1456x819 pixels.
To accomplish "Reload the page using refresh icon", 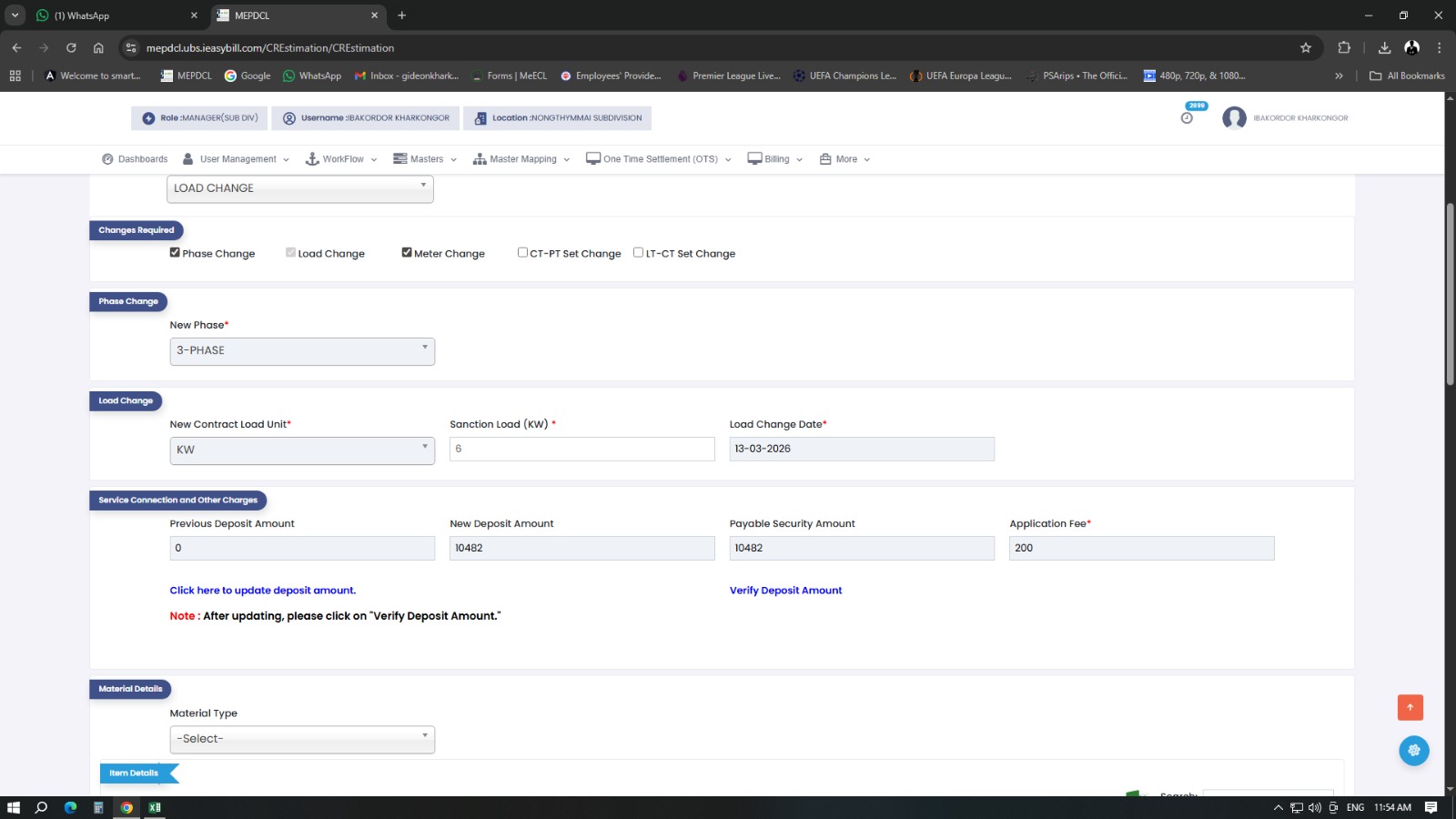I will coord(71,48).
